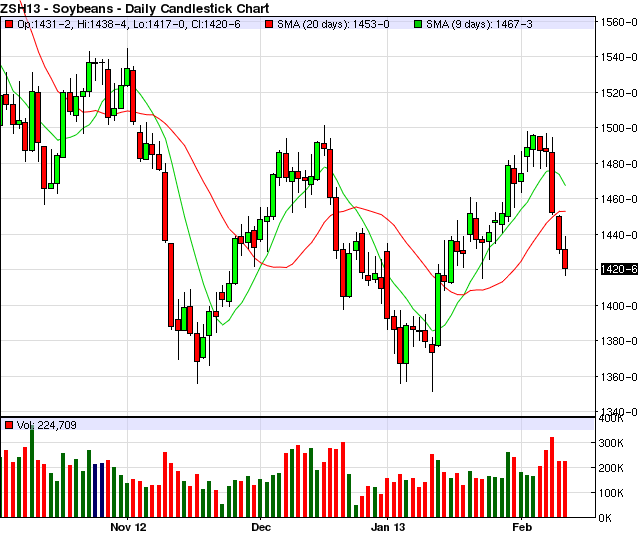Click the 100K volume axis label

(611, 493)
